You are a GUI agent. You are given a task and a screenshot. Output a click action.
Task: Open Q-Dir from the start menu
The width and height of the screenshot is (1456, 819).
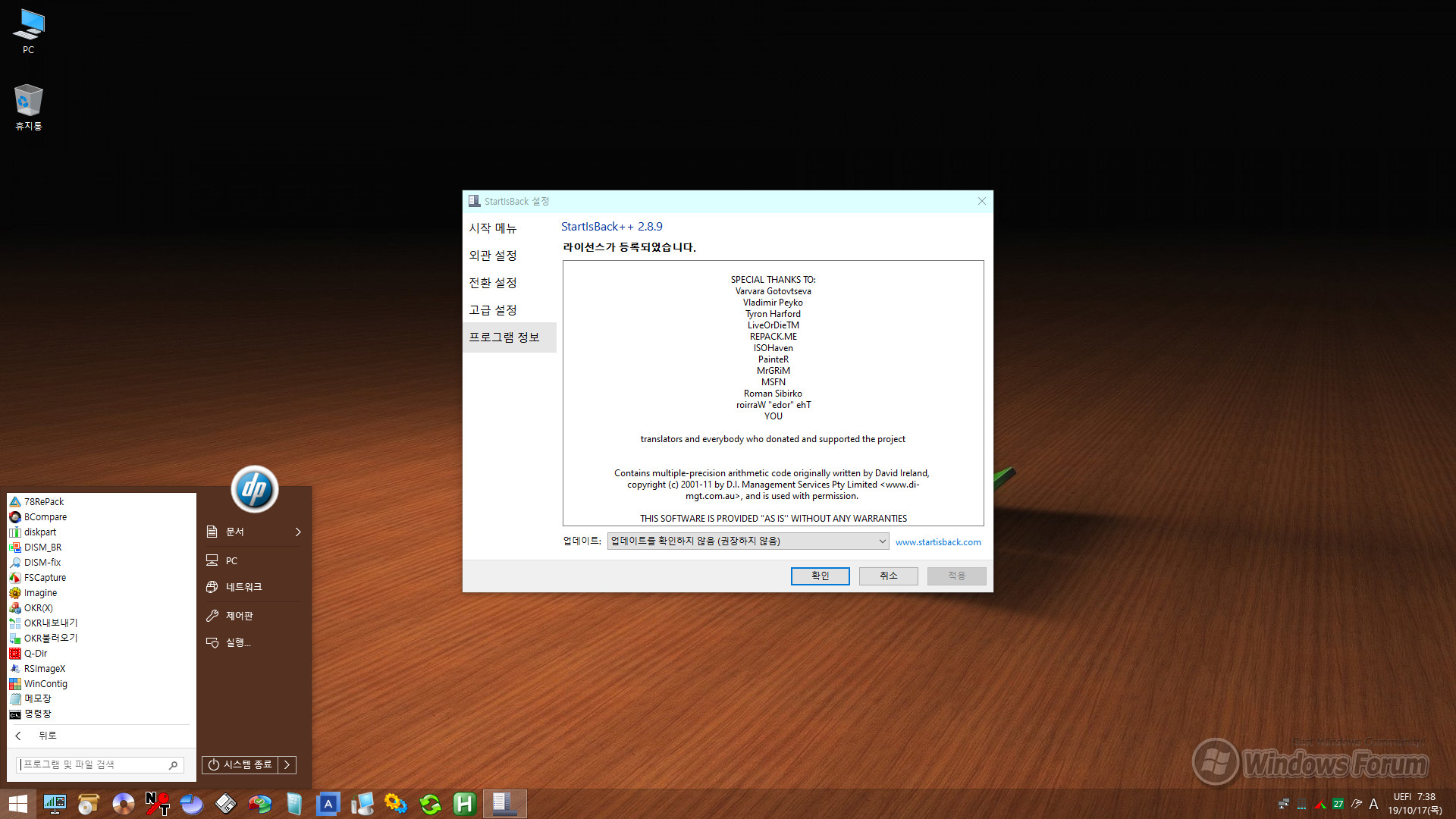[35, 653]
